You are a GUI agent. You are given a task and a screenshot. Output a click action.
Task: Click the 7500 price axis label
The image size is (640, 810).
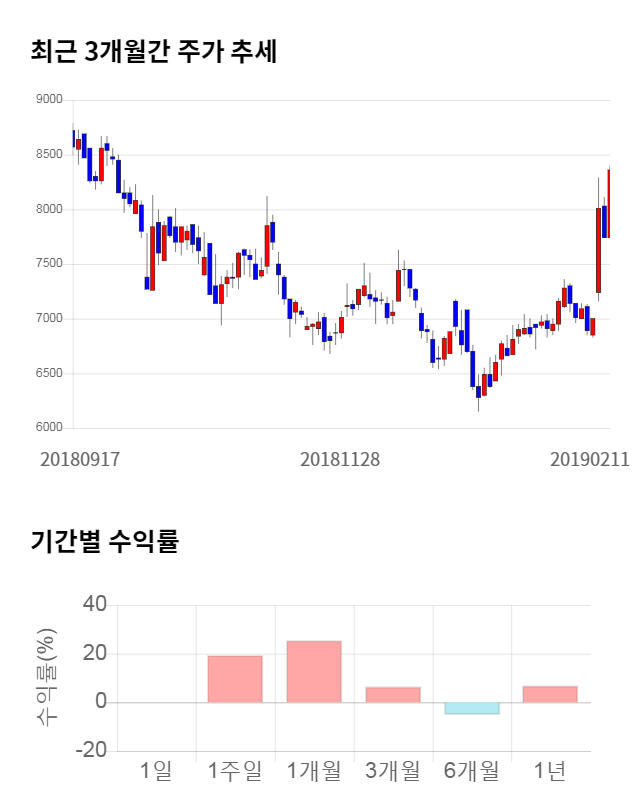point(48,264)
